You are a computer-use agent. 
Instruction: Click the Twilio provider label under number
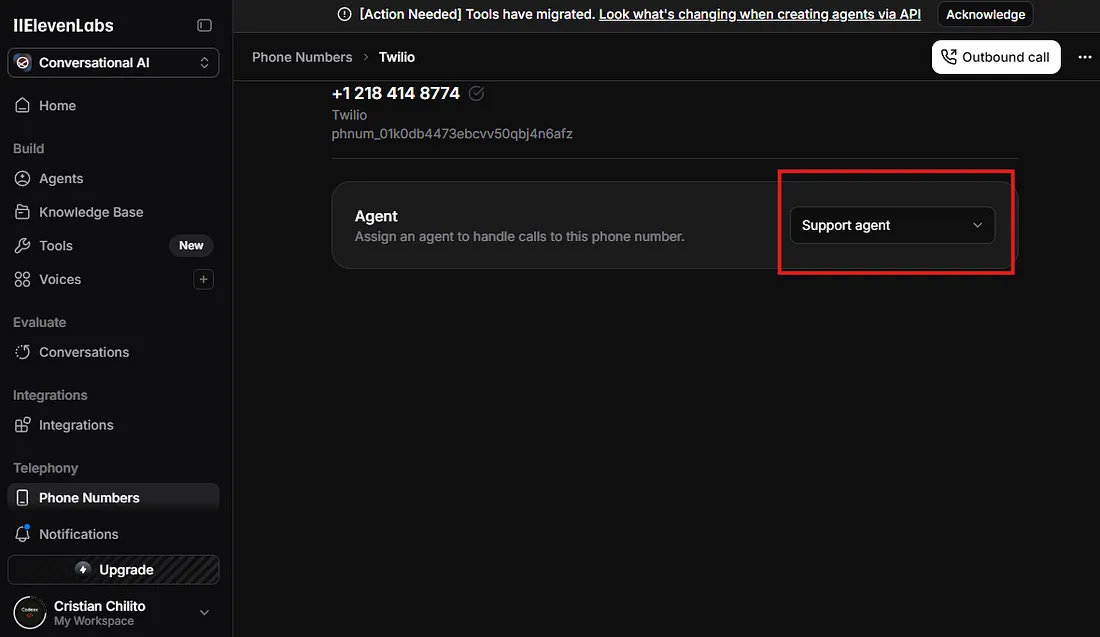[349, 114]
